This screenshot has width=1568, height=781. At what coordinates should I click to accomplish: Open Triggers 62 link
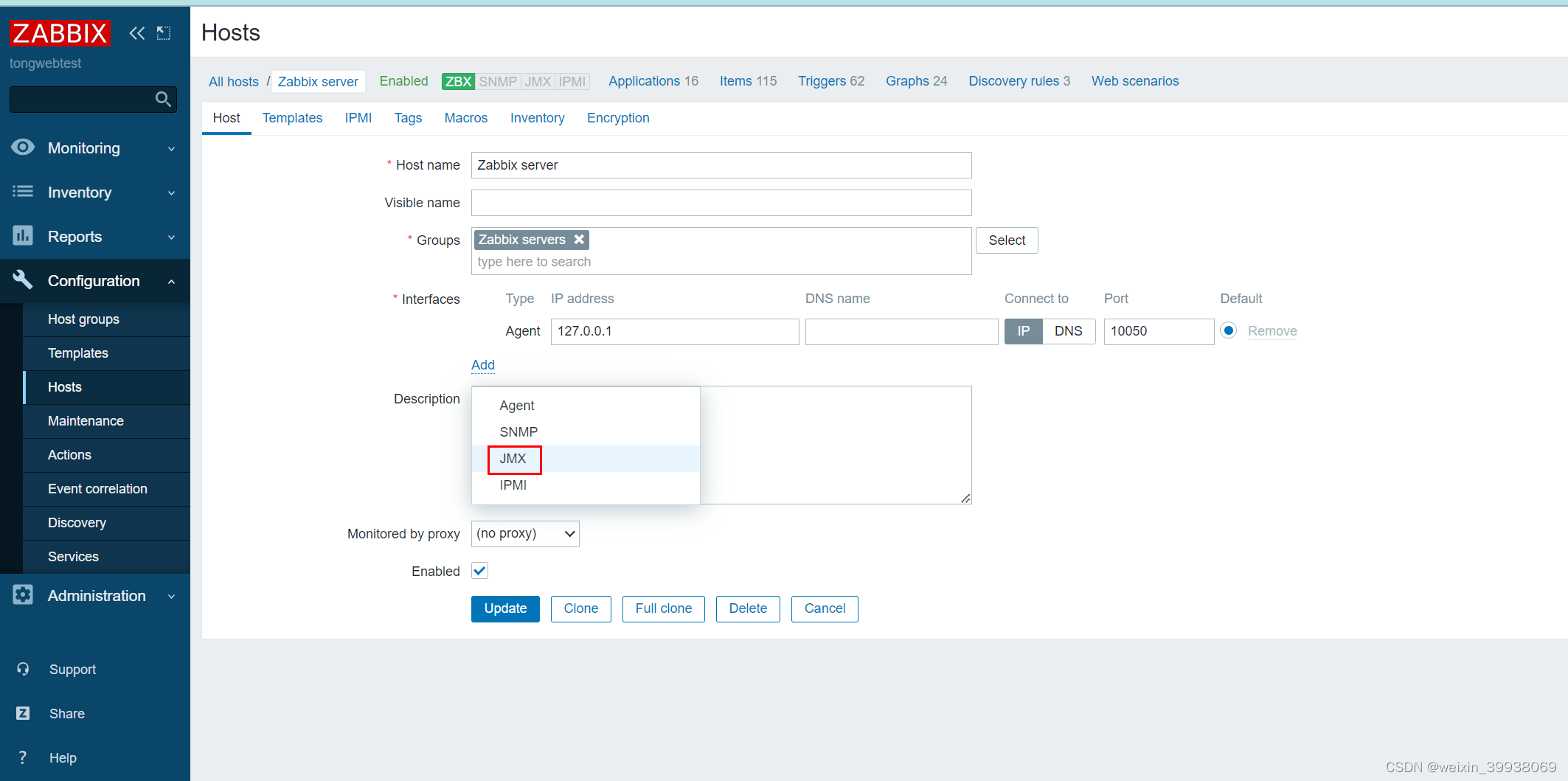pos(831,81)
